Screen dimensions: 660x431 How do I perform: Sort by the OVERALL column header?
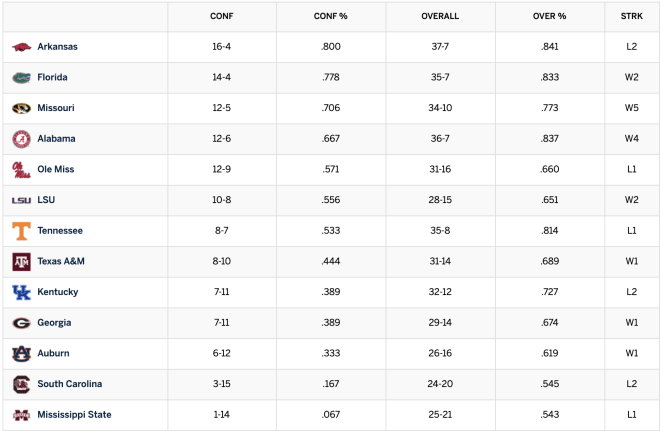(440, 16)
